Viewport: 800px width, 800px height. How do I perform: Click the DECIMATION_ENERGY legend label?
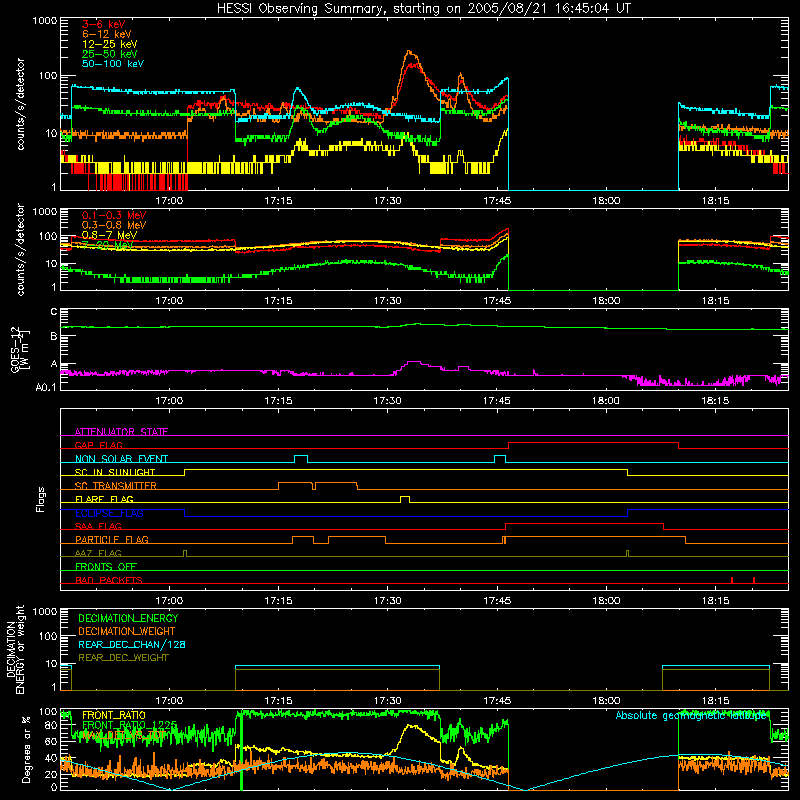tap(128, 618)
